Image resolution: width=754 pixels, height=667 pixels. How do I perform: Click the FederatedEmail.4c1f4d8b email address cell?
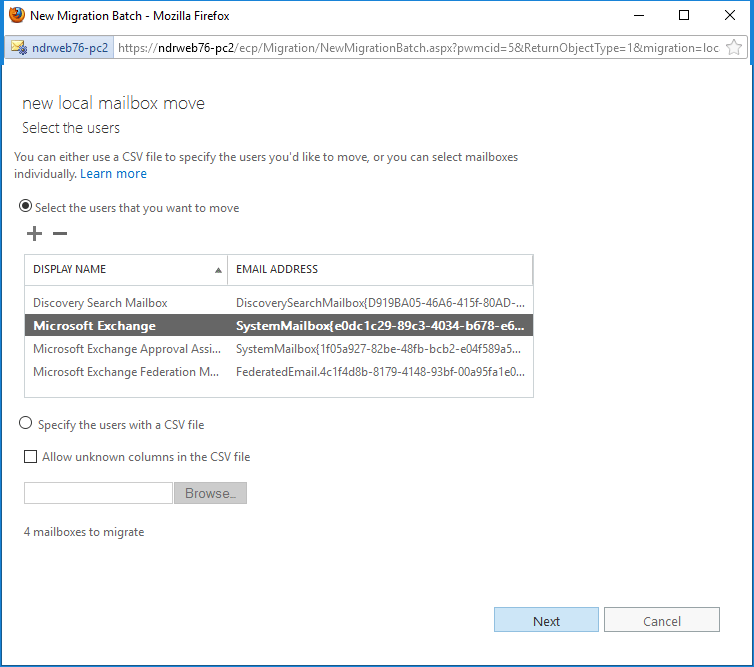coord(380,372)
